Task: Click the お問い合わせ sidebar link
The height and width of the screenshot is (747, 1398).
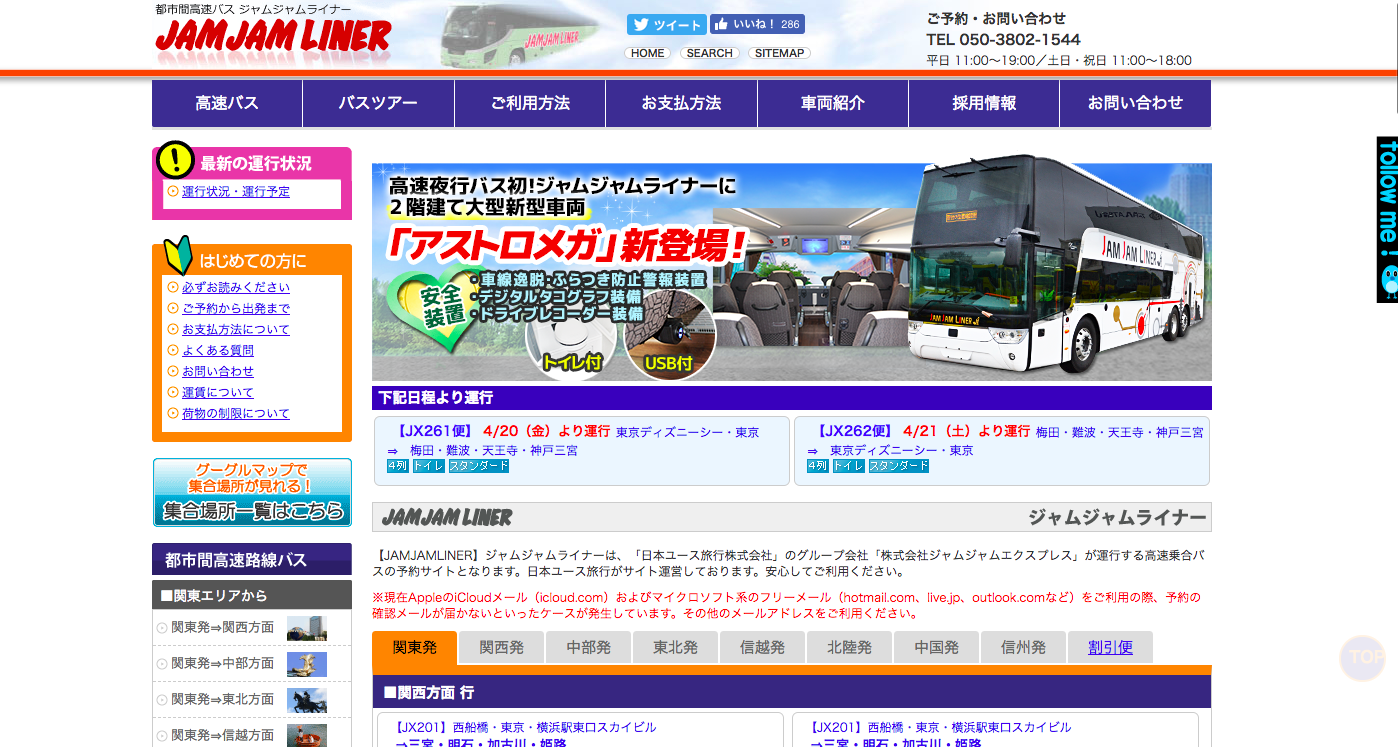Action: click(x=218, y=371)
